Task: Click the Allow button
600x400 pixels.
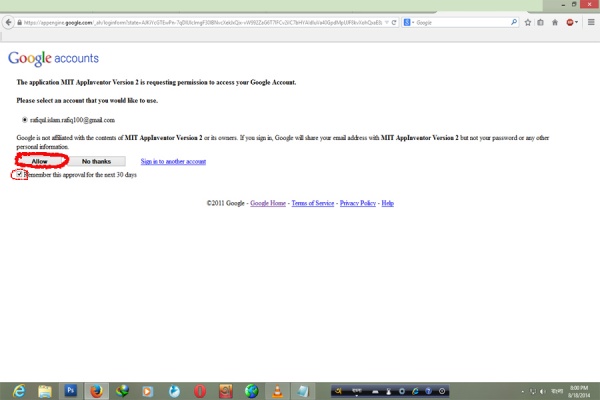Action: pyautogui.click(x=40, y=162)
